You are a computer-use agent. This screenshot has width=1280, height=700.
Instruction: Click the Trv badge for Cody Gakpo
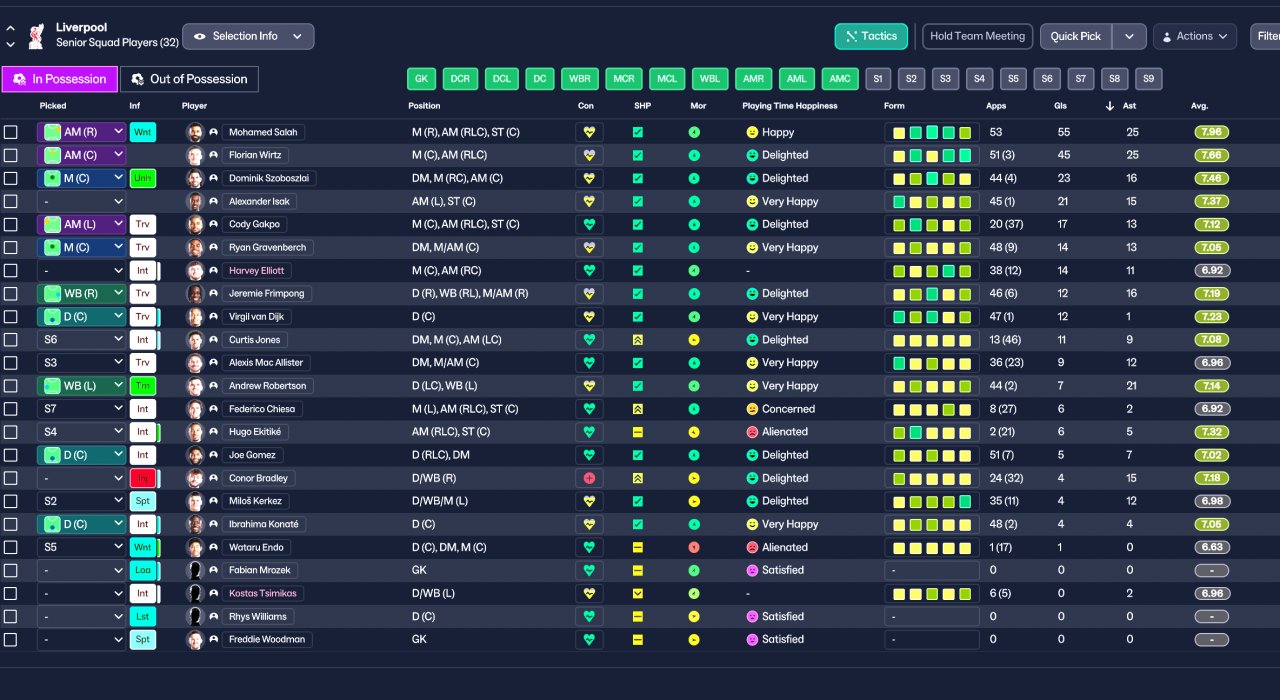(x=143, y=224)
